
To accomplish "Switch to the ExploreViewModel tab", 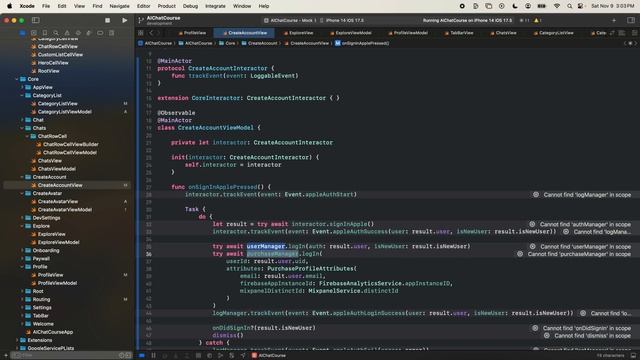I will point(351,33).
